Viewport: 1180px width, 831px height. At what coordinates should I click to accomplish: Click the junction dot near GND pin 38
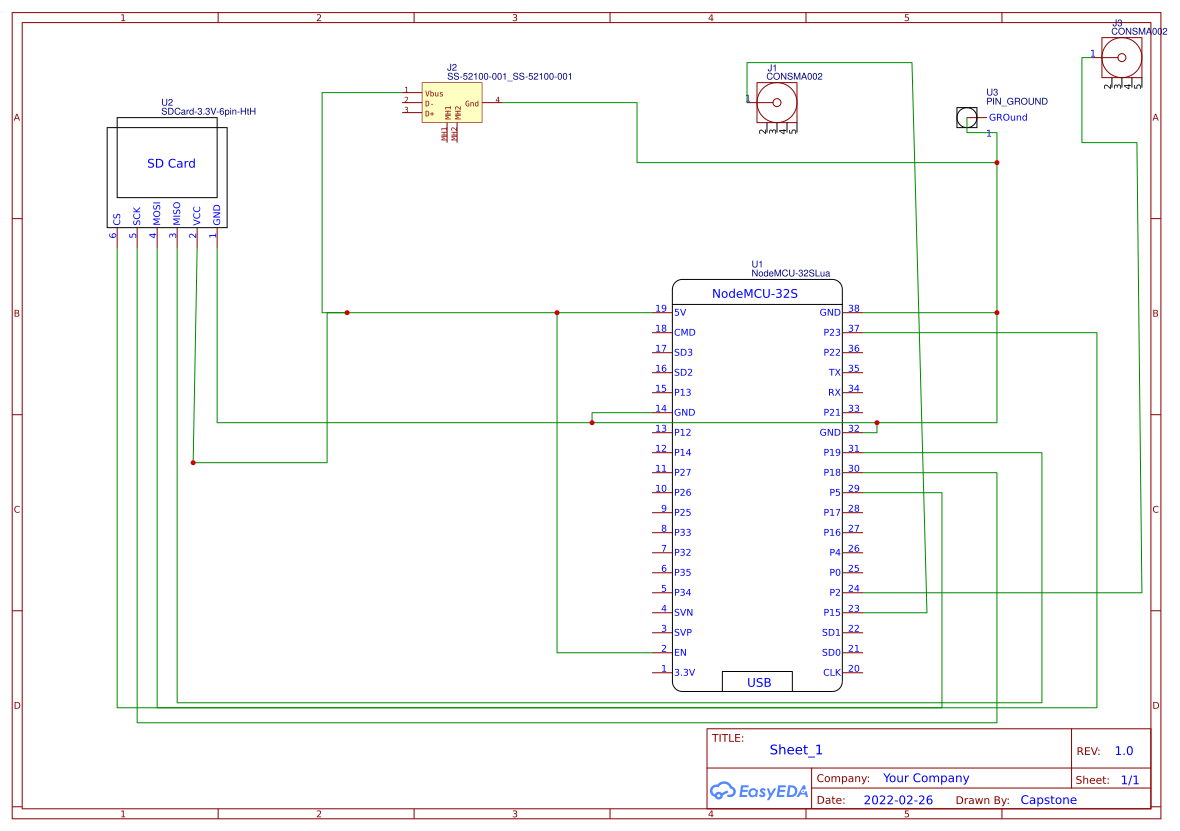click(996, 312)
